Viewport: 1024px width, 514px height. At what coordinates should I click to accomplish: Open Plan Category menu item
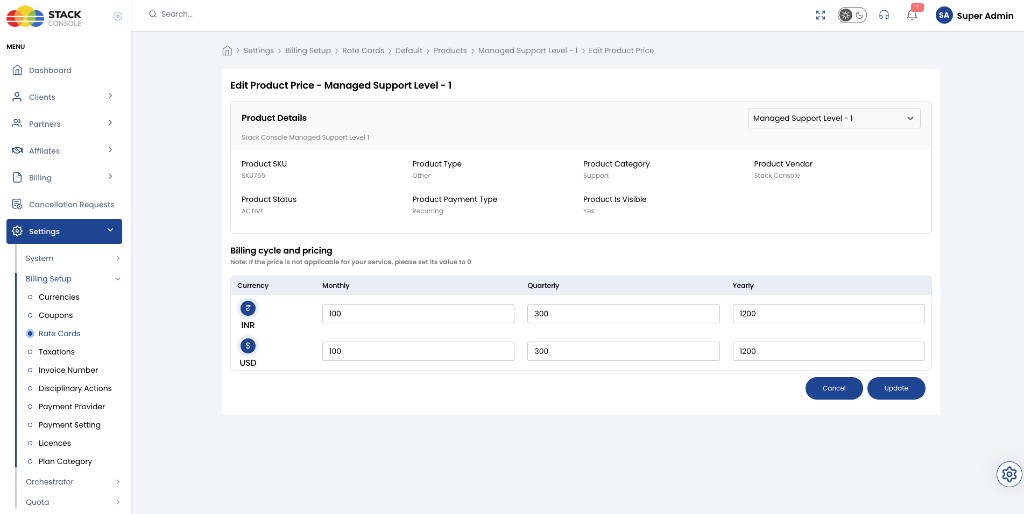pyautogui.click(x=65, y=462)
